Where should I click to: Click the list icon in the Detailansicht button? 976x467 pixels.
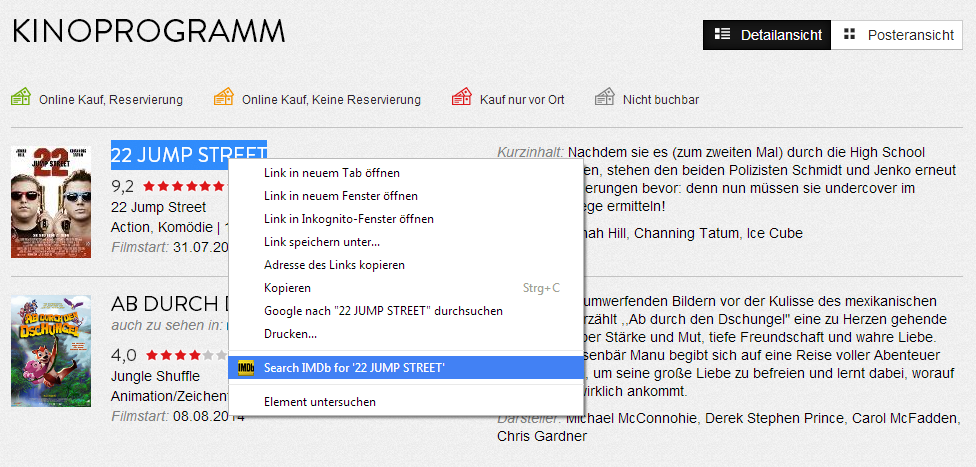pos(722,34)
